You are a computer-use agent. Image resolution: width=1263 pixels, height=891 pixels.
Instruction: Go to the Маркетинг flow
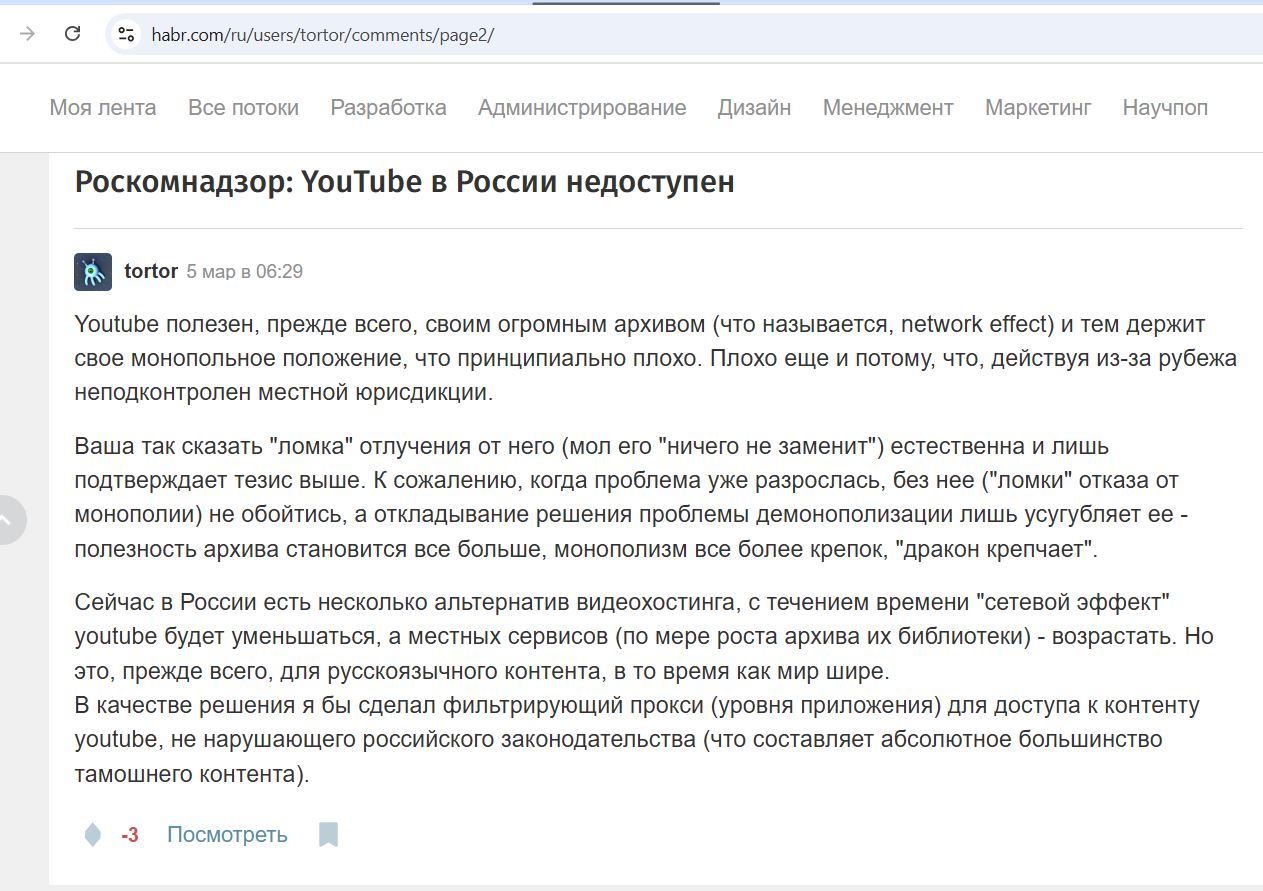[x=1038, y=107]
